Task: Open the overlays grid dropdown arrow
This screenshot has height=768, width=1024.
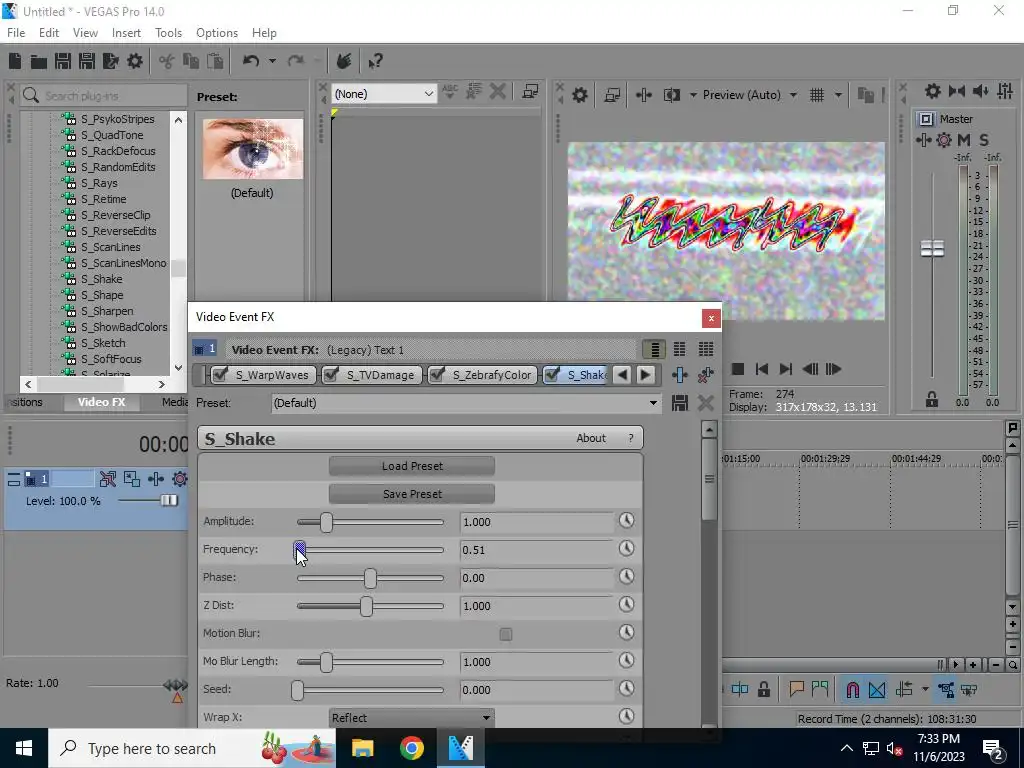Action: 838,95
